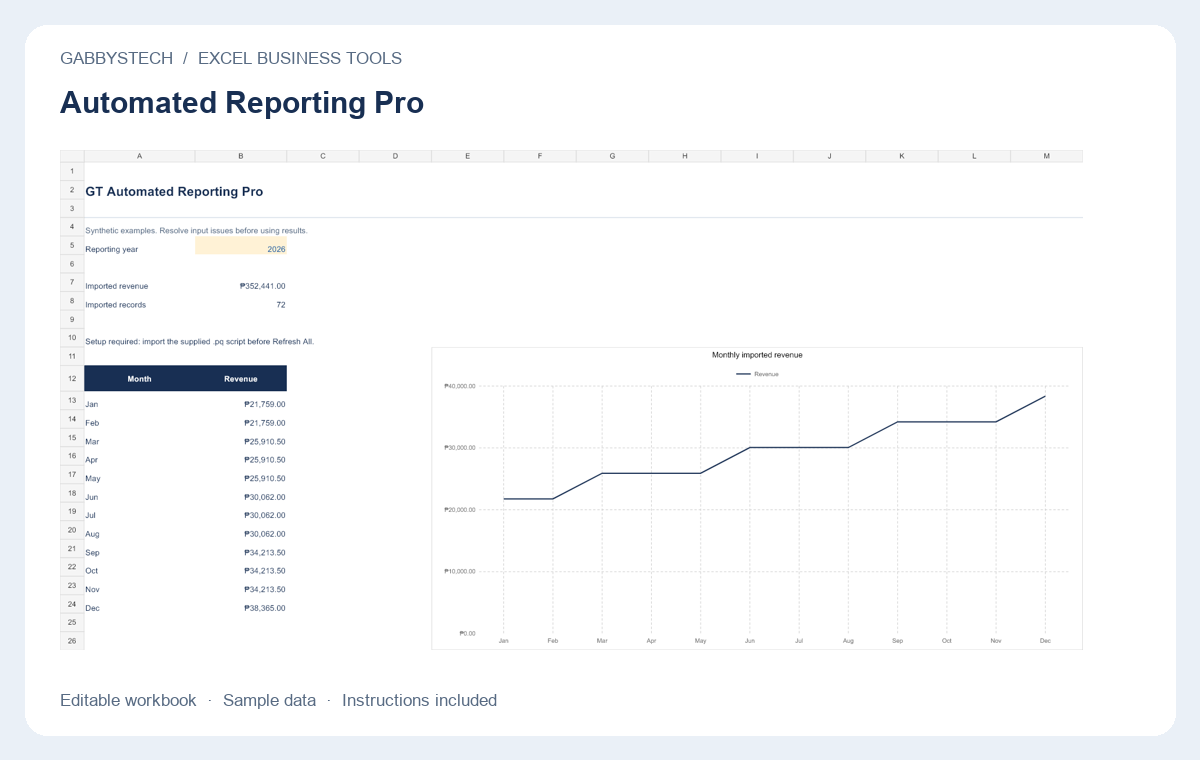This screenshot has width=1200, height=760.
Task: Select column M header
Action: [1047, 156]
